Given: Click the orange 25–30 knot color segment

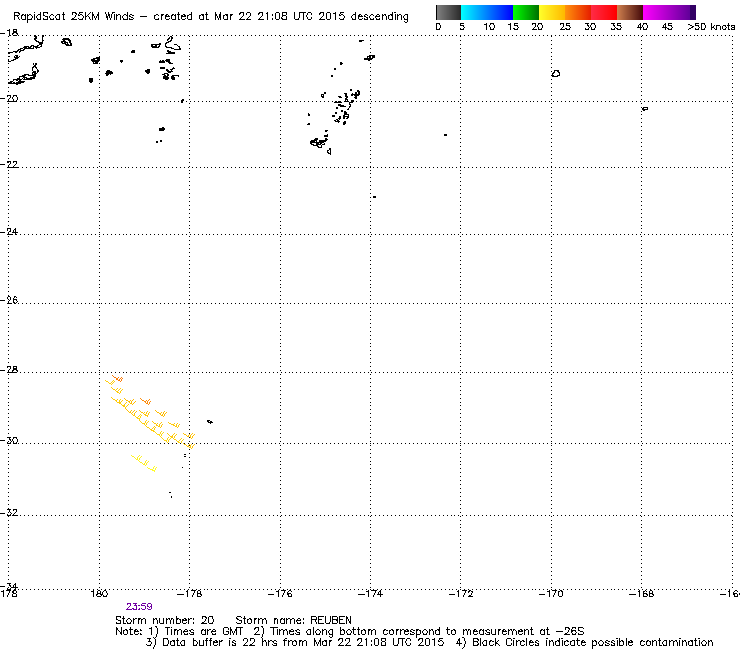Looking at the screenshot, I should point(578,12).
